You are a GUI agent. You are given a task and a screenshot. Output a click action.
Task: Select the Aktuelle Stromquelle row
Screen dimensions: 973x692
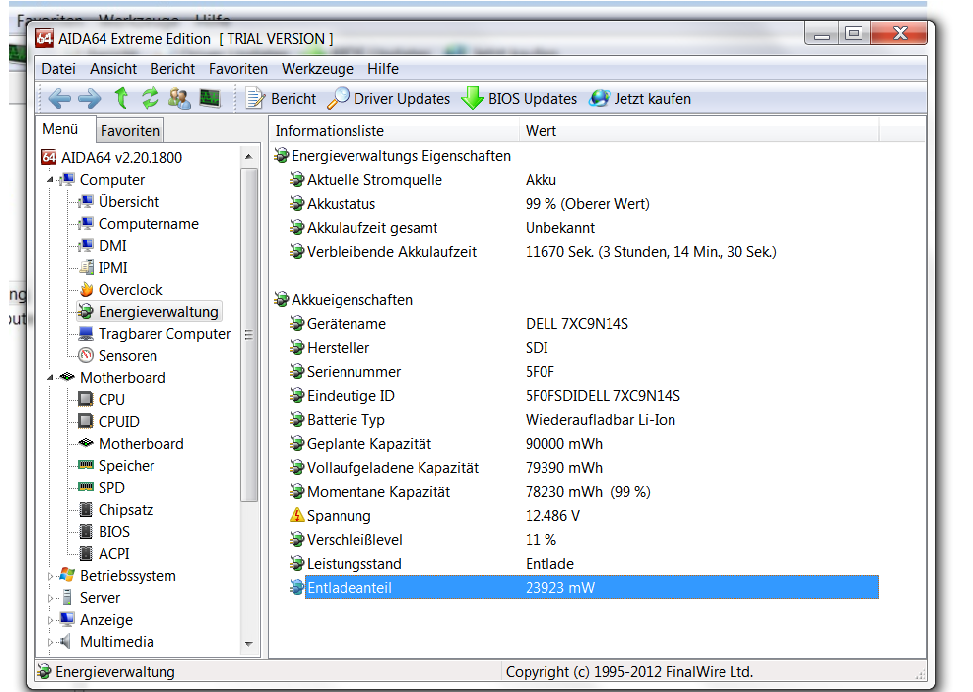coord(583,180)
